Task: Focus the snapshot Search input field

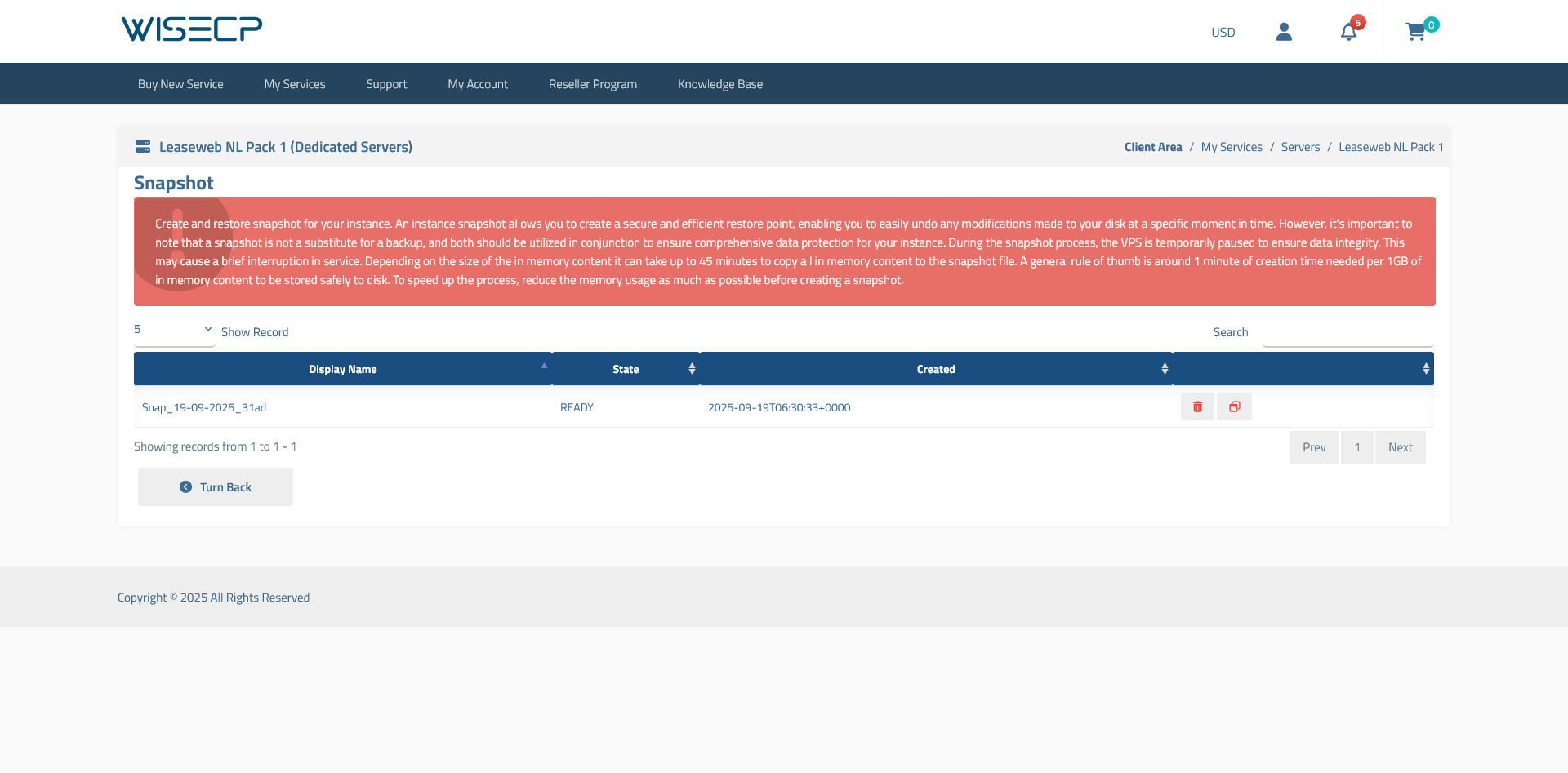Action: point(1347,332)
